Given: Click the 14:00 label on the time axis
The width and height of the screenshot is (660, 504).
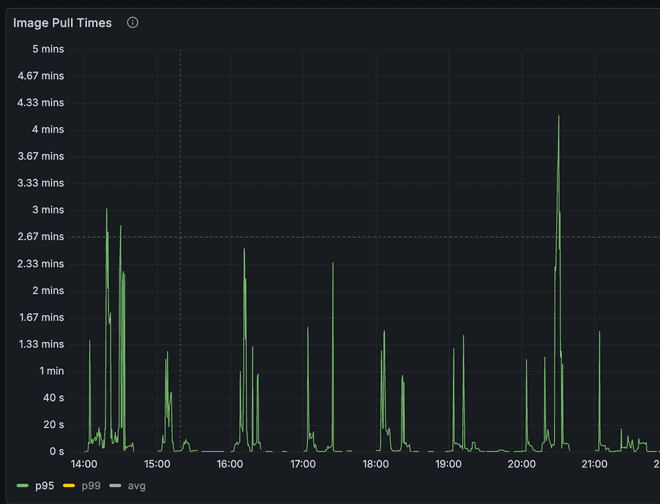Looking at the screenshot, I should 83,464.
